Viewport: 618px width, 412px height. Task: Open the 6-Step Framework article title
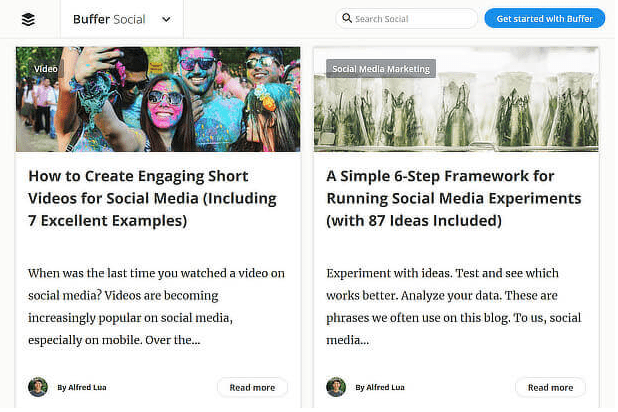(x=440, y=198)
